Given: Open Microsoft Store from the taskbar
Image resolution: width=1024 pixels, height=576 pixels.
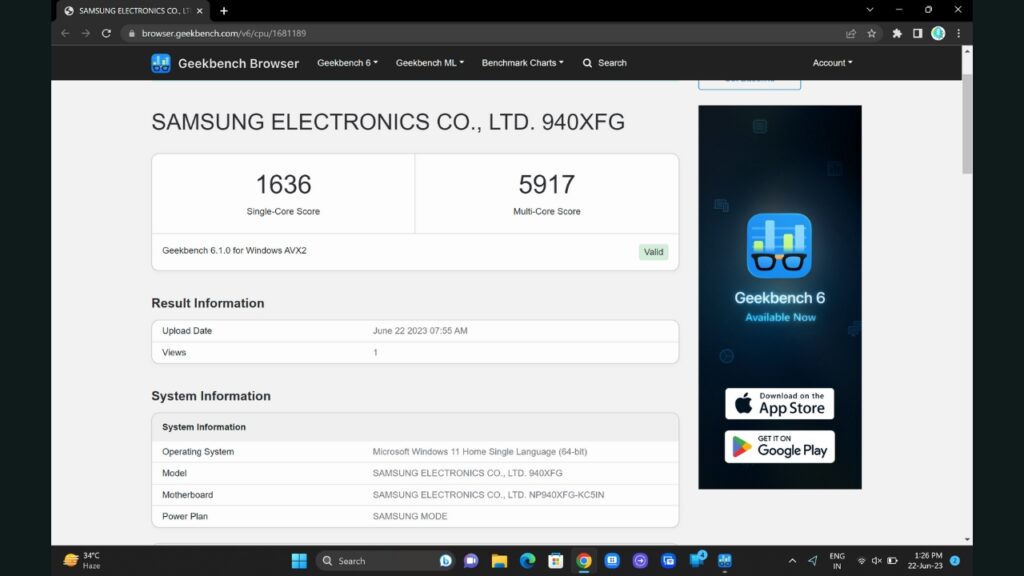Looking at the screenshot, I should [x=556, y=561].
